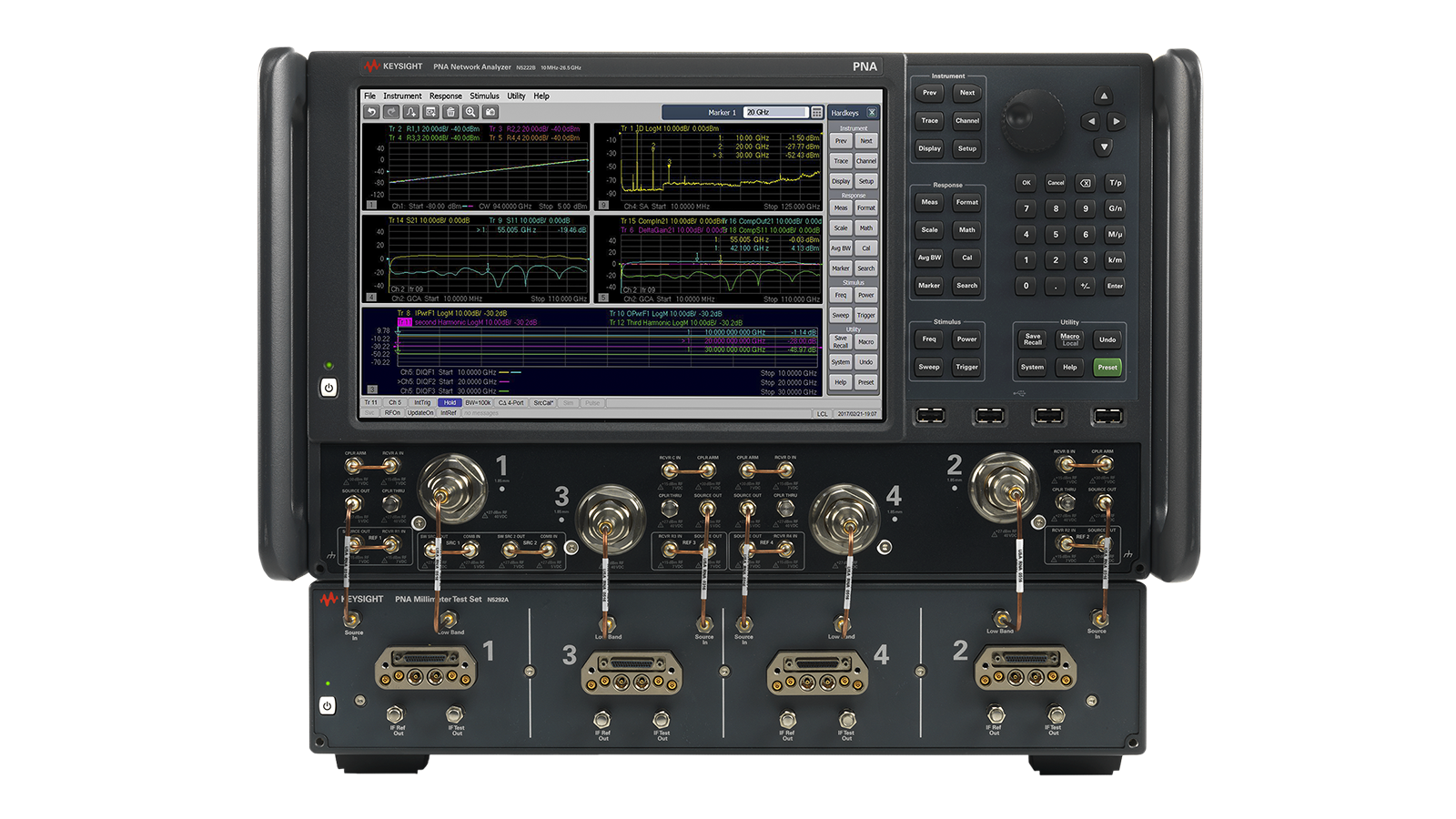This screenshot has height=819, width=1456.
Task: Push the front-panel Search key
Action: (967, 286)
